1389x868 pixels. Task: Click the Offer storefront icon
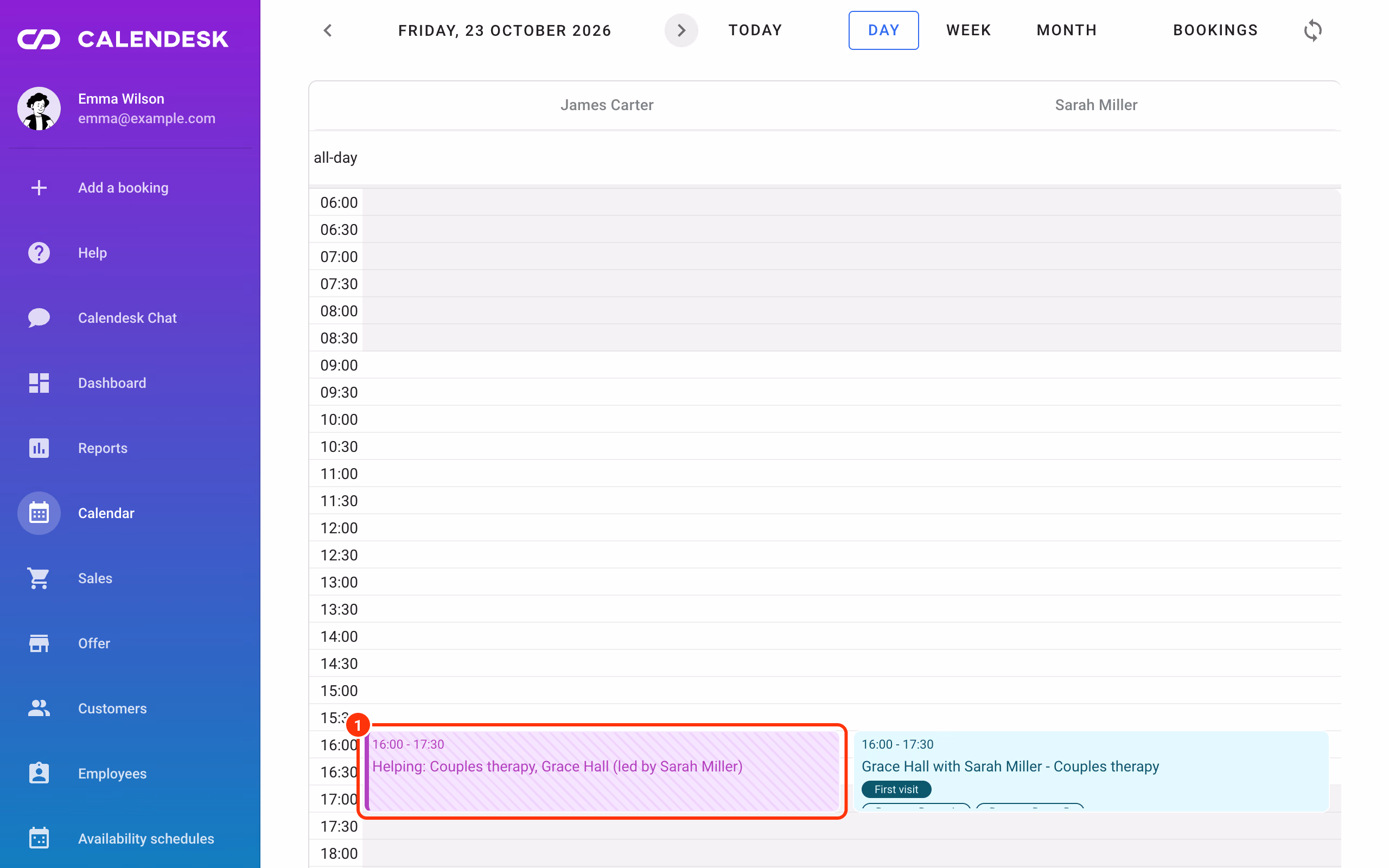click(x=39, y=643)
